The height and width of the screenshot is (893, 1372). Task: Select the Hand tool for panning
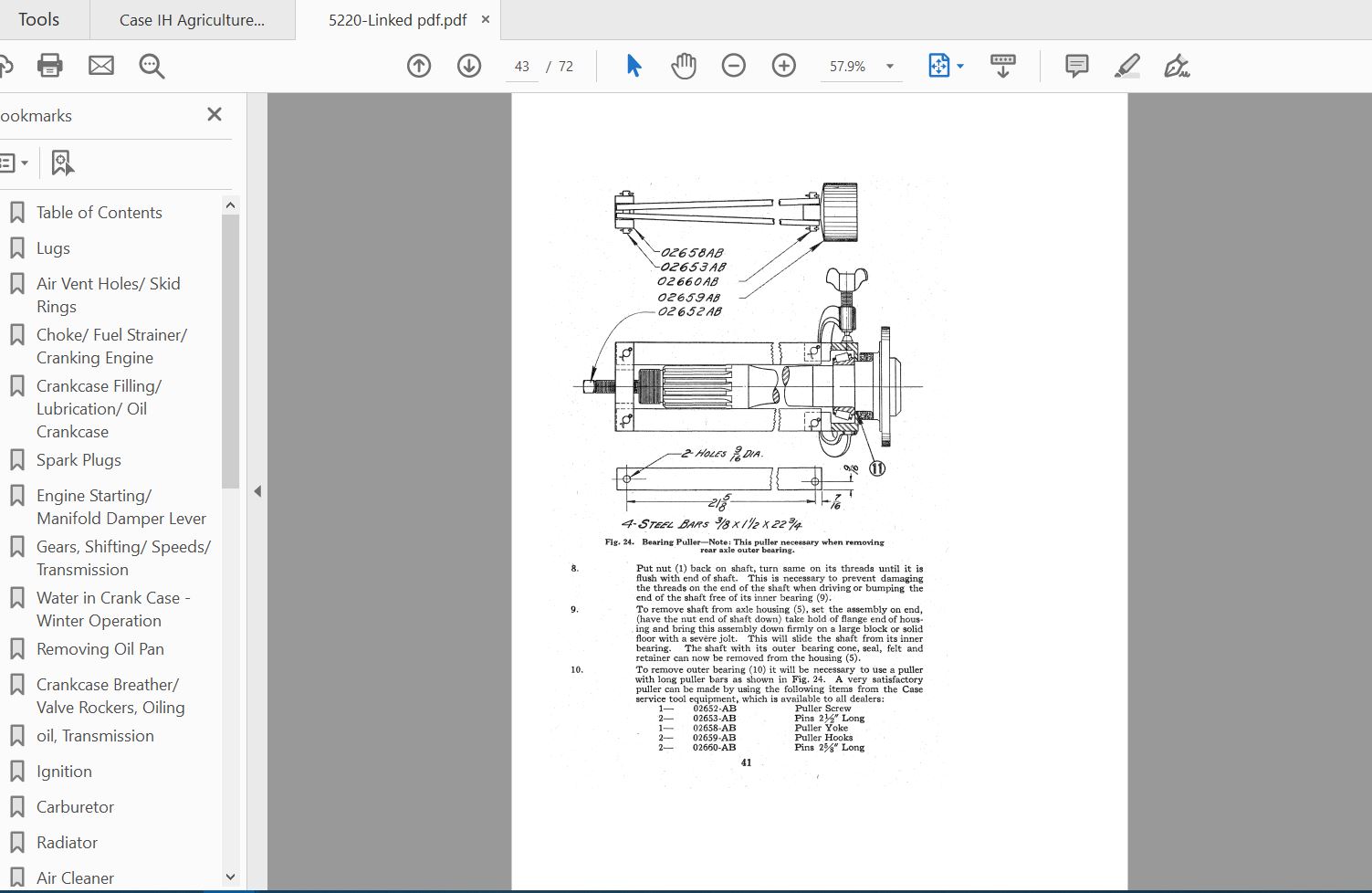click(683, 65)
